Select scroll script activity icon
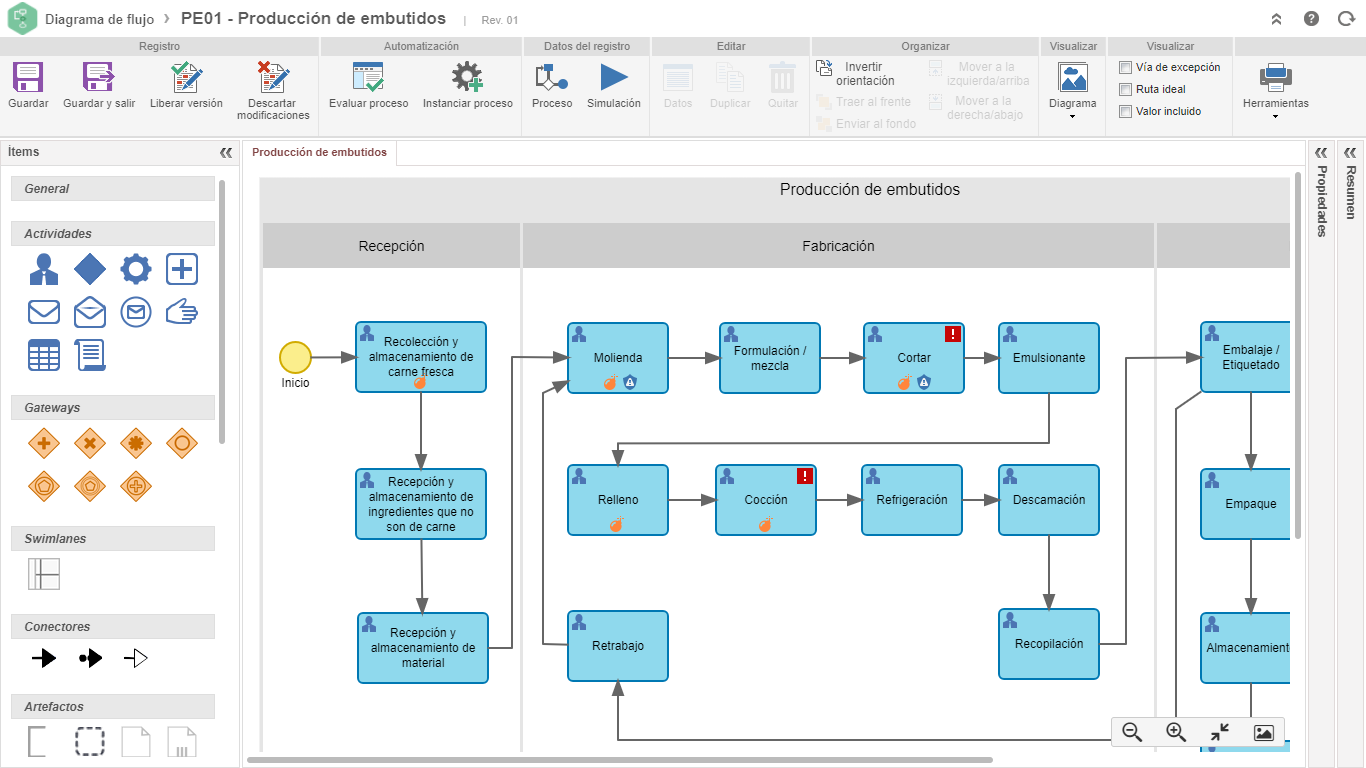Image resolution: width=1366 pixels, height=768 pixels. [x=89, y=355]
